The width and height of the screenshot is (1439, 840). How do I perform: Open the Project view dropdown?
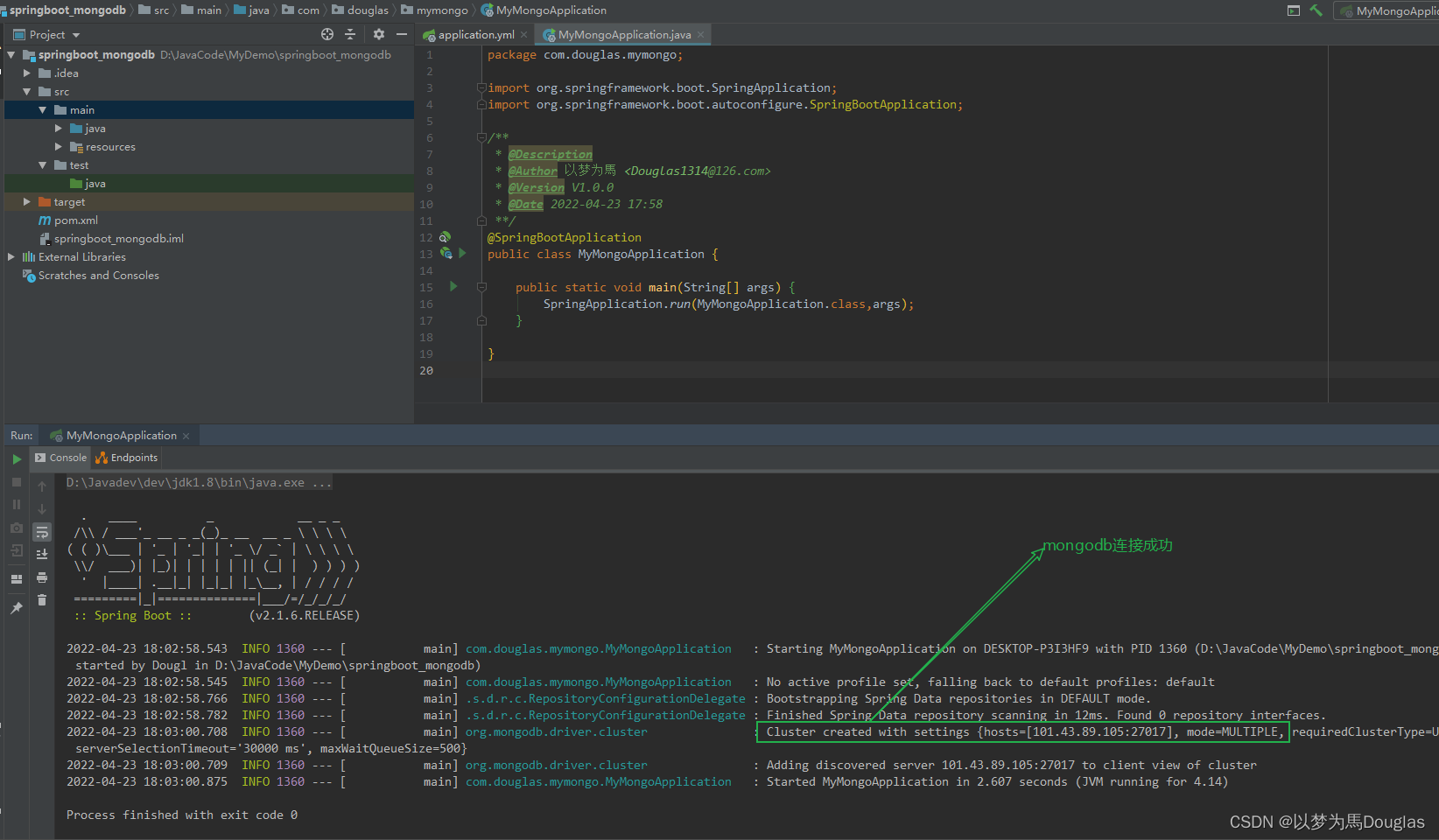(x=47, y=35)
